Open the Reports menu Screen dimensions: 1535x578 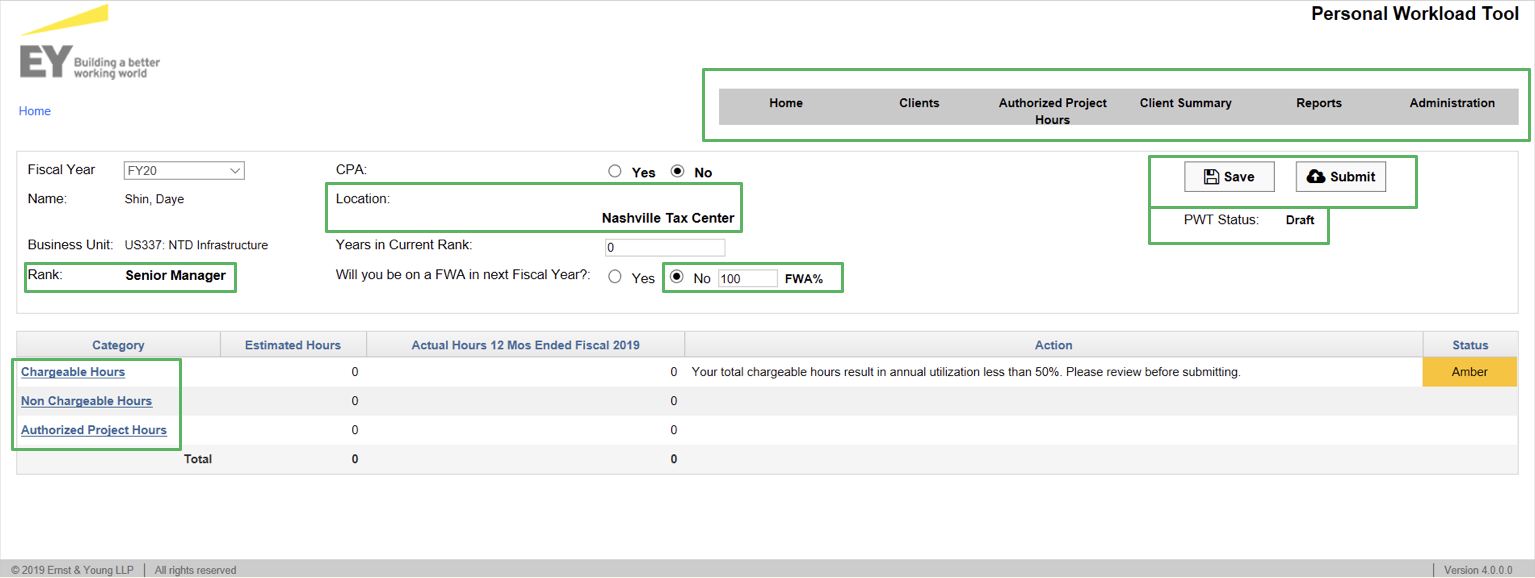(x=1319, y=103)
